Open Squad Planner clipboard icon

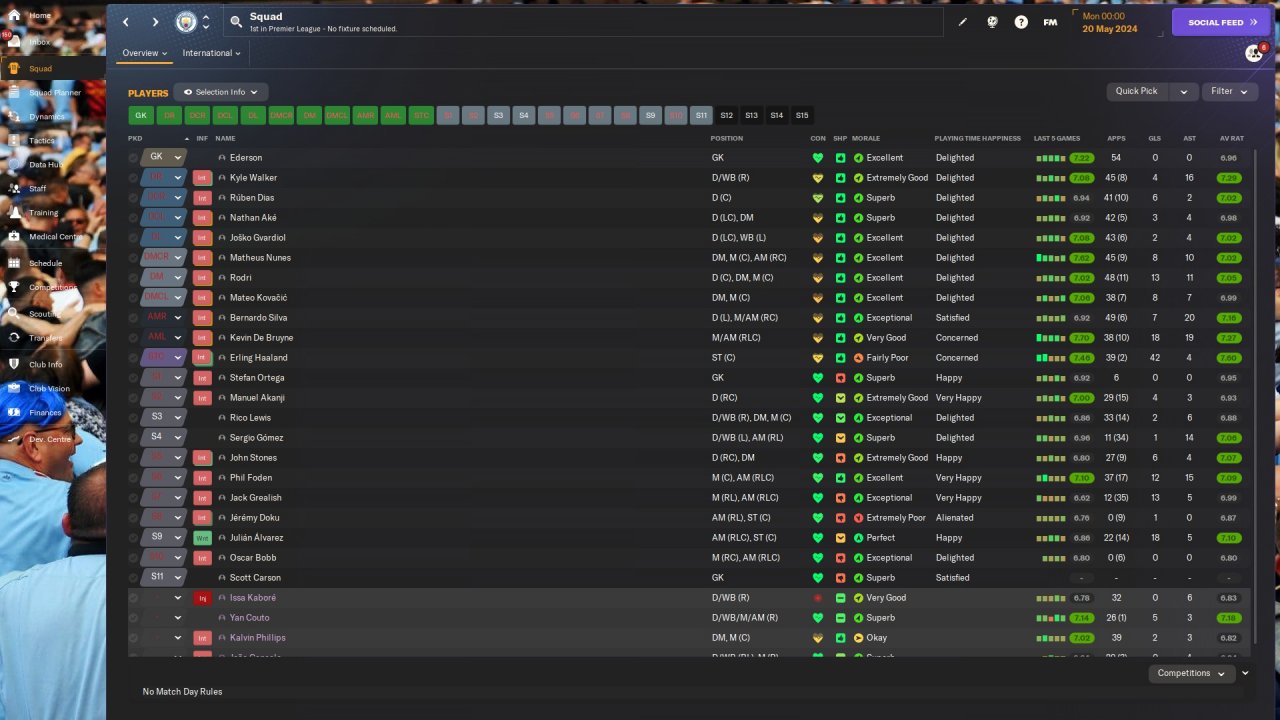15,93
